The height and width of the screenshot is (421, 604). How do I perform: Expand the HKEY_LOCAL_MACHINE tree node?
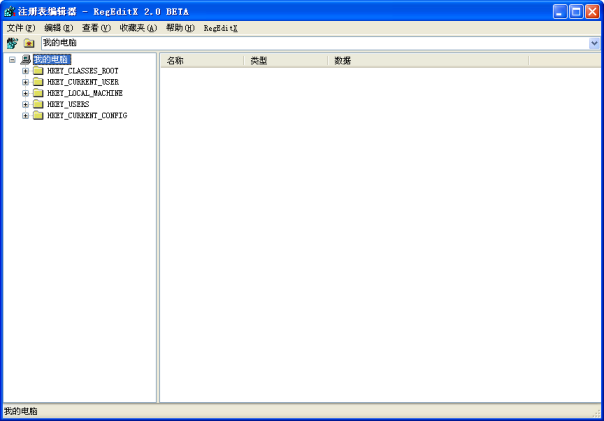pyautogui.click(x=25, y=93)
